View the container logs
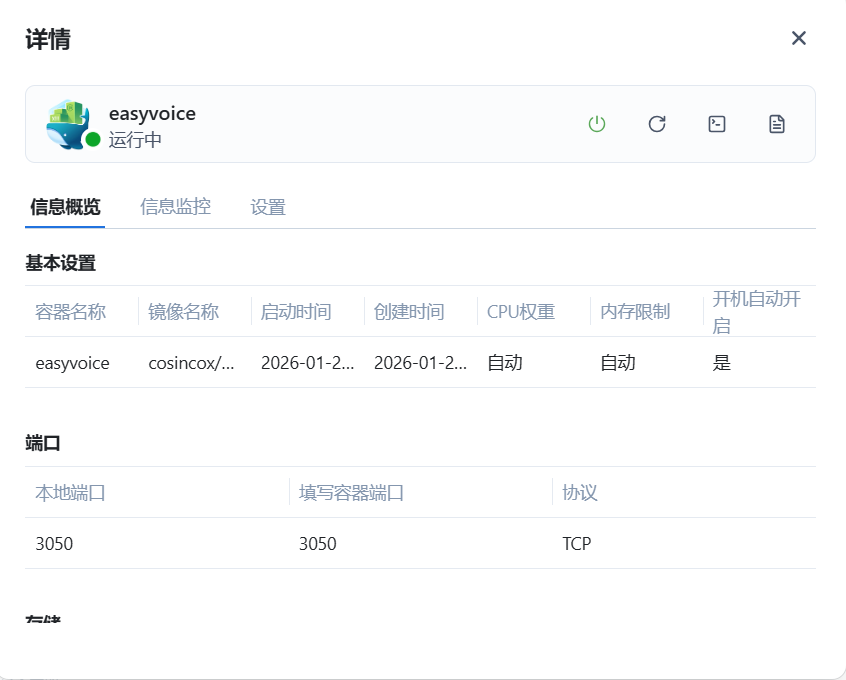 [777, 124]
